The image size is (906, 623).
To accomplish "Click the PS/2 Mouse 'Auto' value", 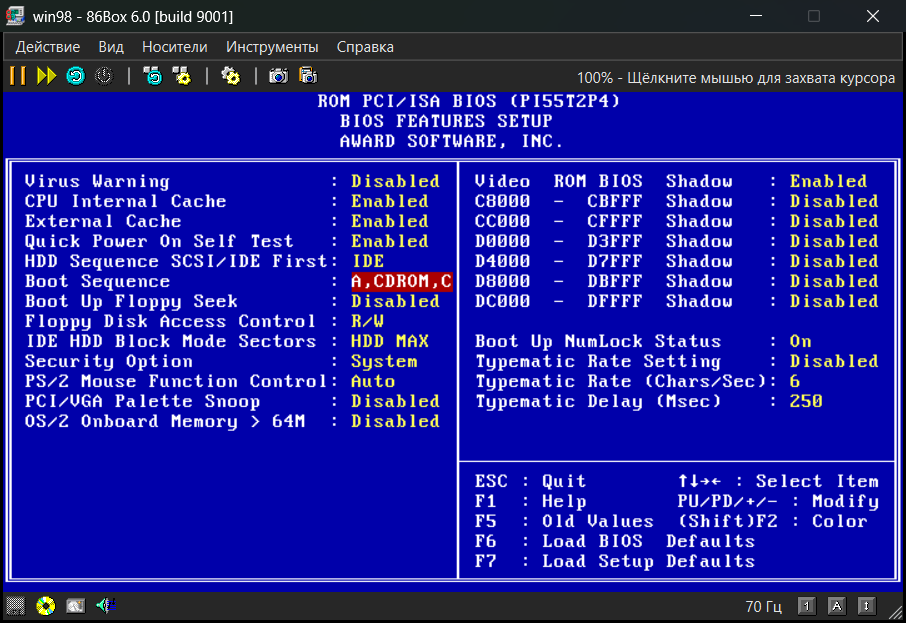I will tap(373, 381).
